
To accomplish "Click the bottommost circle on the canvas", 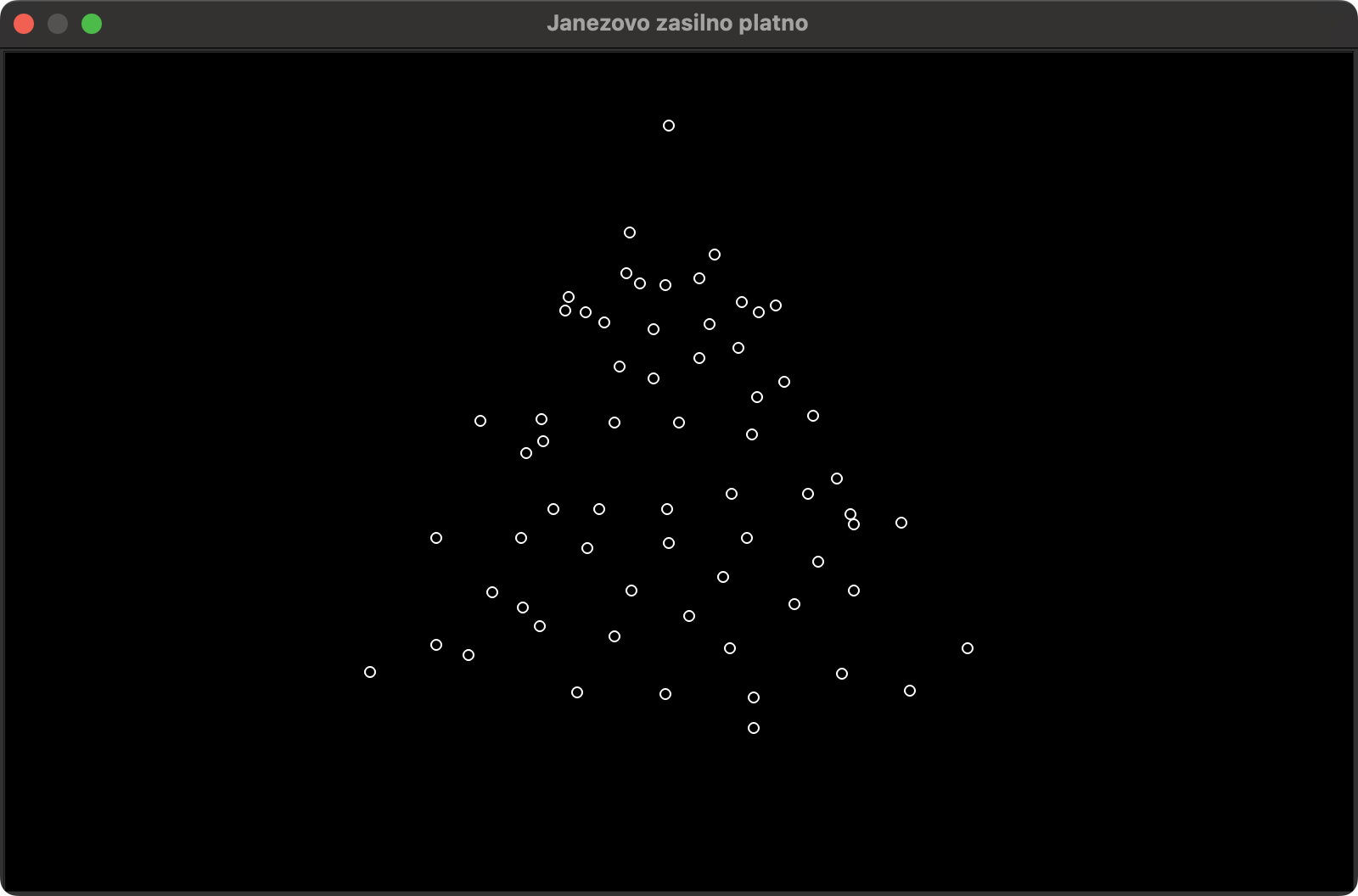I will [x=754, y=728].
